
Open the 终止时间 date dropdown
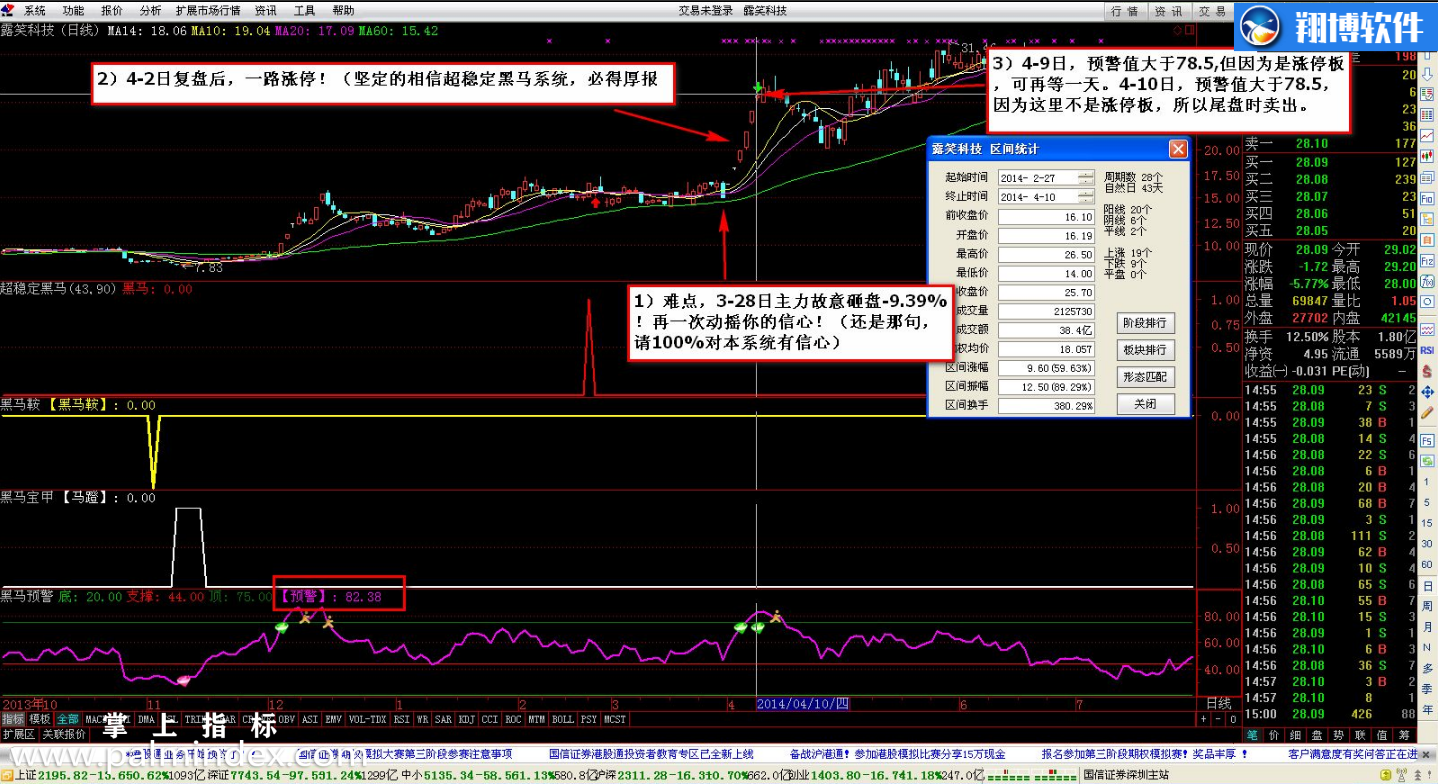tap(1086, 196)
